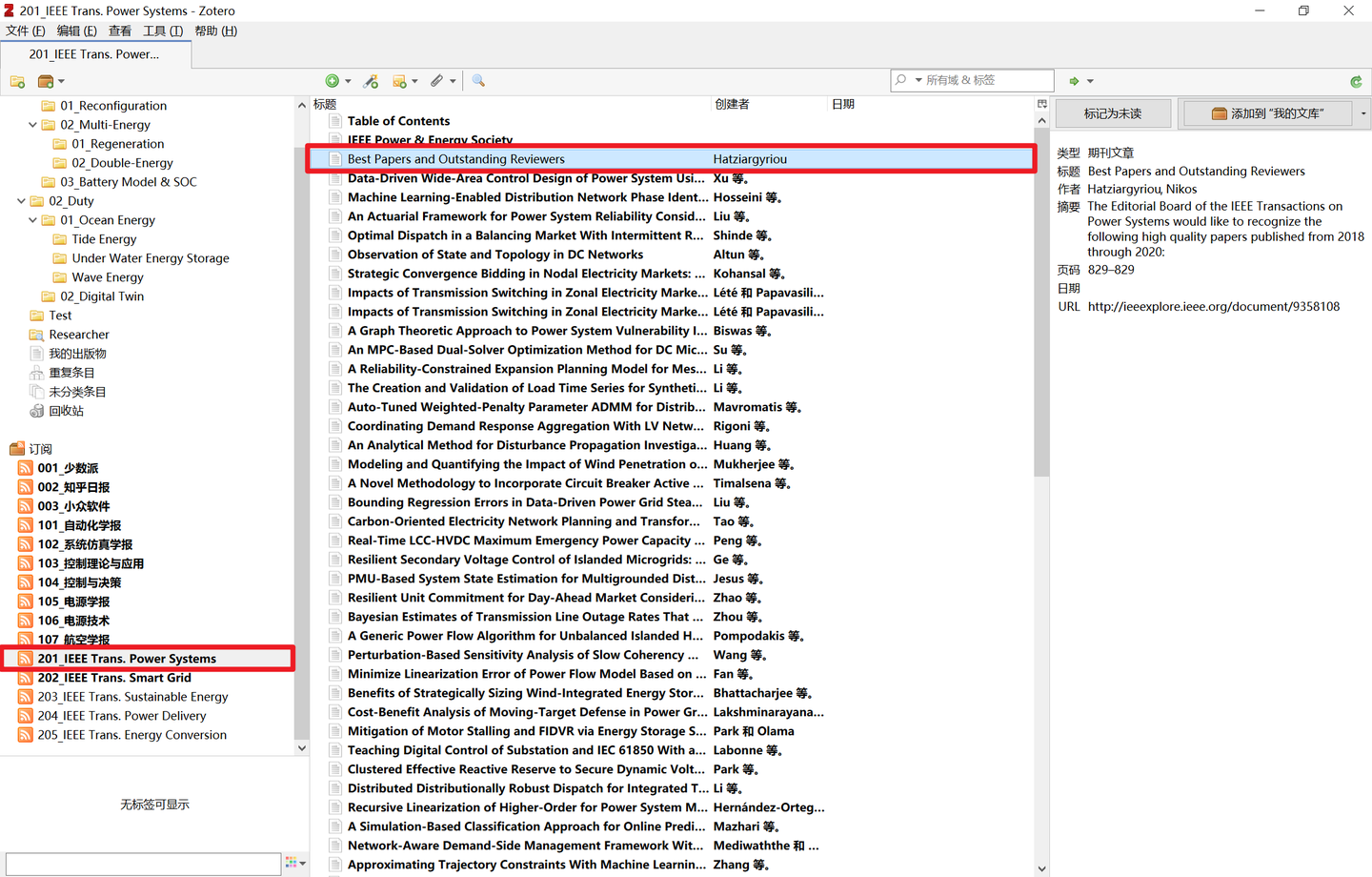1372x877 pixels.
Task: Create a new note with the note icon
Action: click(x=400, y=80)
